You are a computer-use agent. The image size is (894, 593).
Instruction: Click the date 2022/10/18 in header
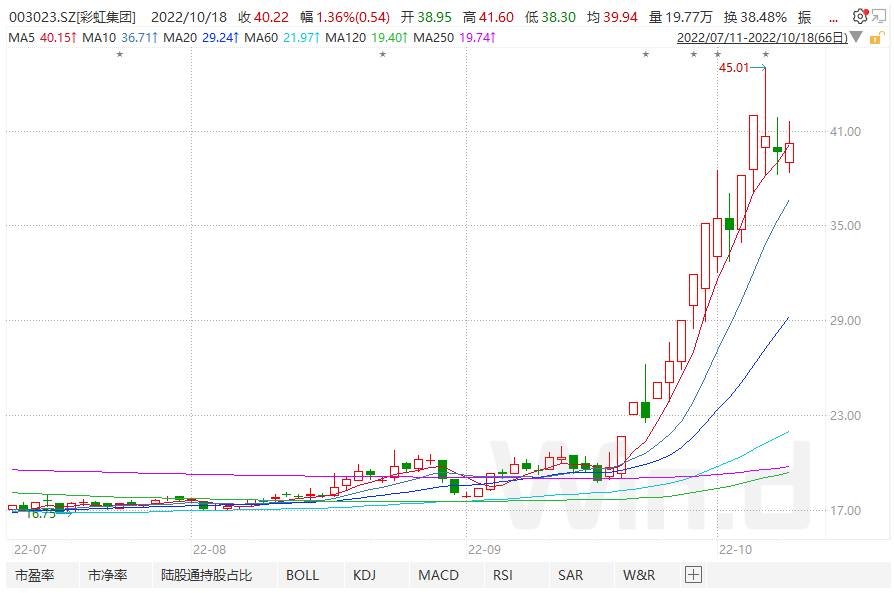[x=189, y=17]
